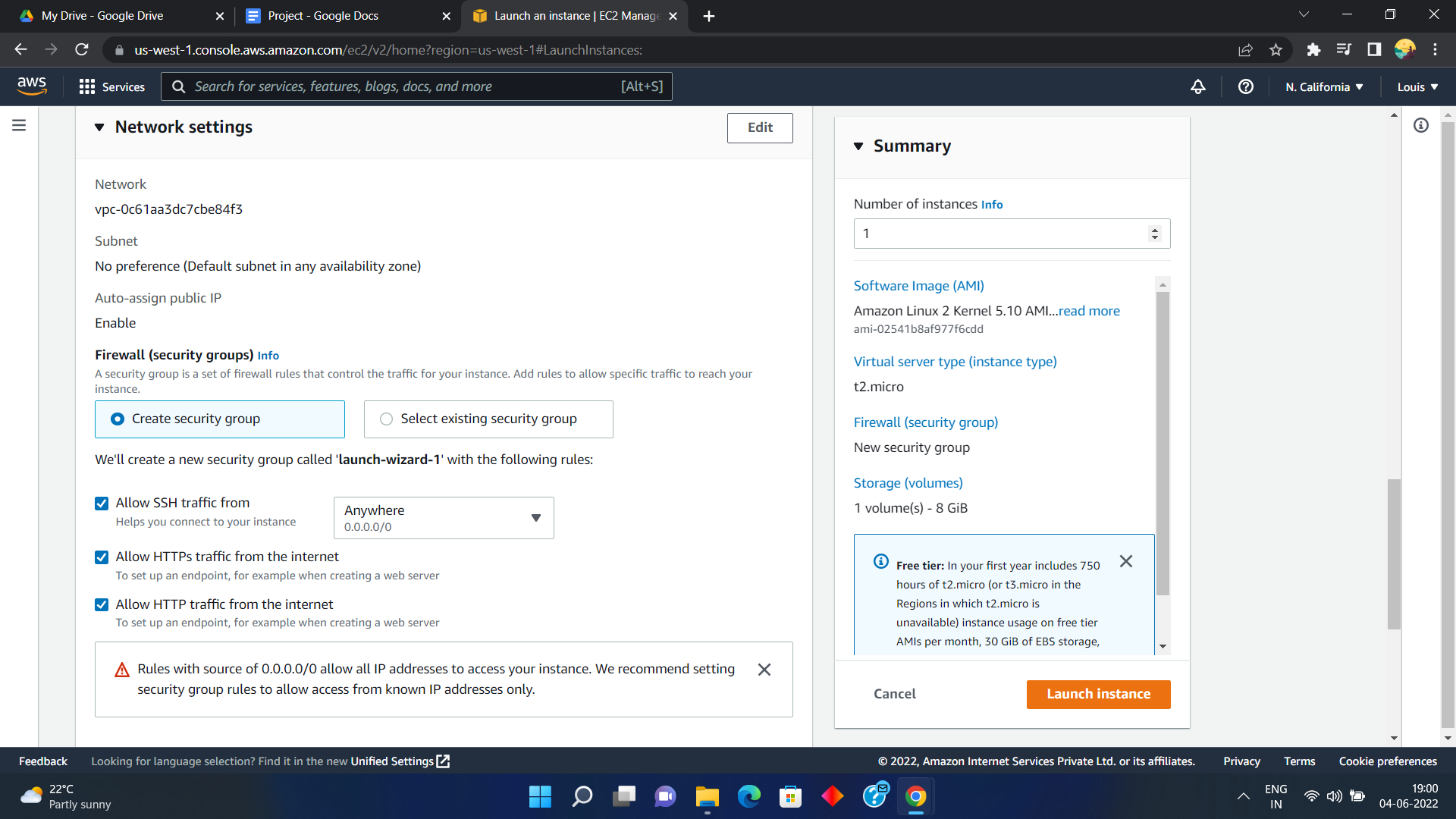
Task: Click the AWS support help icon
Action: 1245,86
